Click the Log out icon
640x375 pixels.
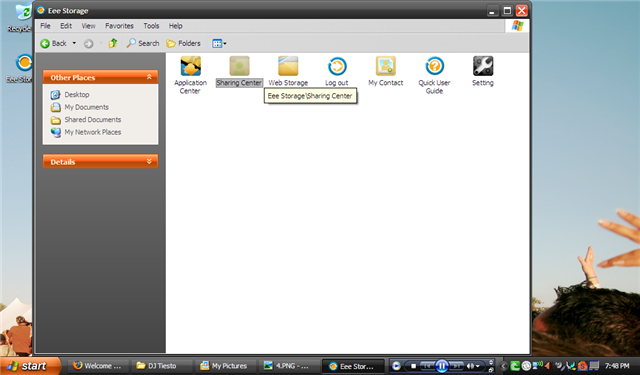(337, 66)
